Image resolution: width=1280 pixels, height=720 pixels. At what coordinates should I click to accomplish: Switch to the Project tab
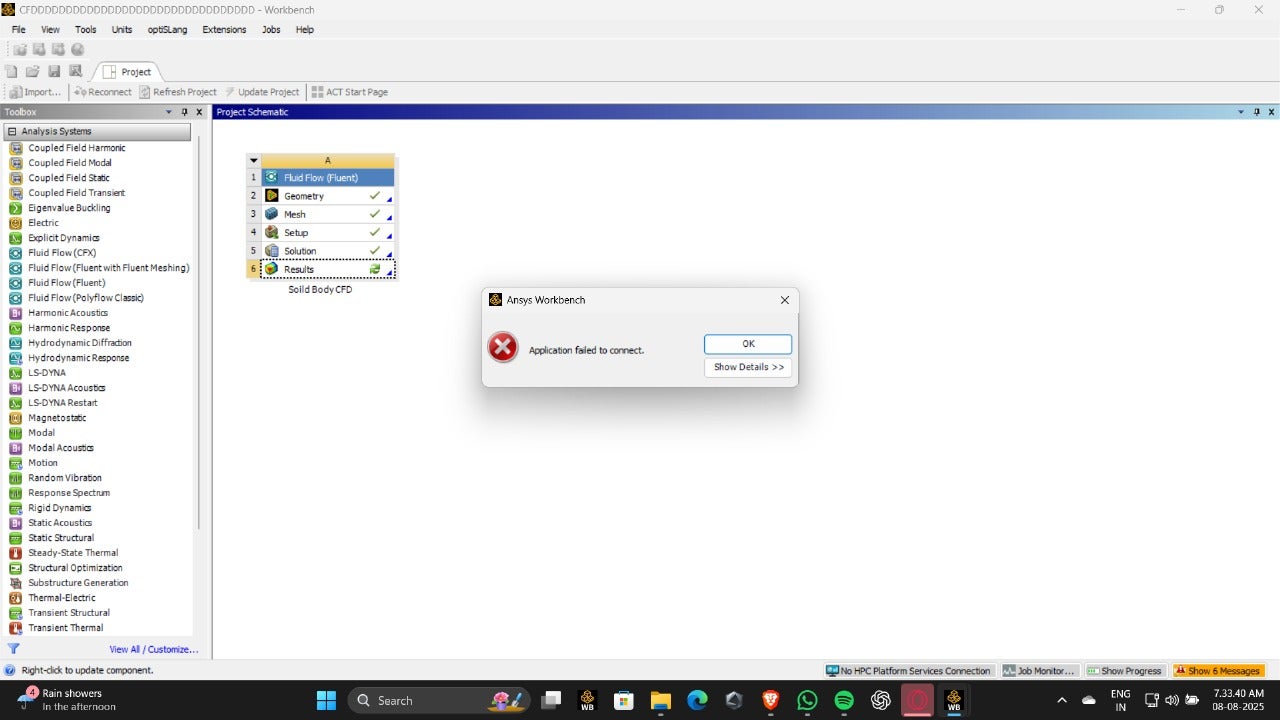pos(128,72)
